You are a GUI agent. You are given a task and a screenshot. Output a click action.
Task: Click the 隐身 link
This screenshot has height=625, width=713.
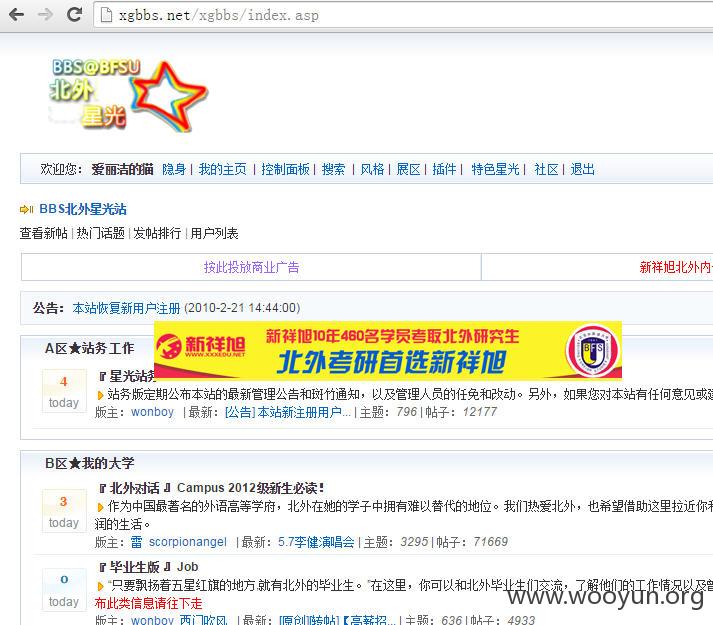[174, 169]
